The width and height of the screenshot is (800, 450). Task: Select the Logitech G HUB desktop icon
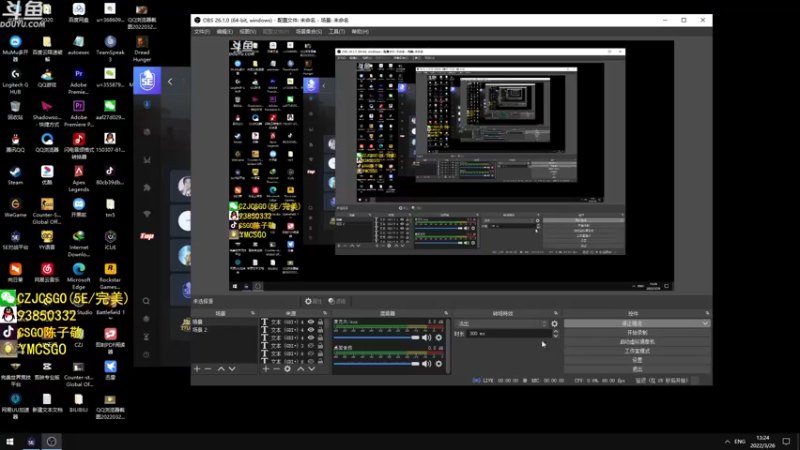click(15, 81)
